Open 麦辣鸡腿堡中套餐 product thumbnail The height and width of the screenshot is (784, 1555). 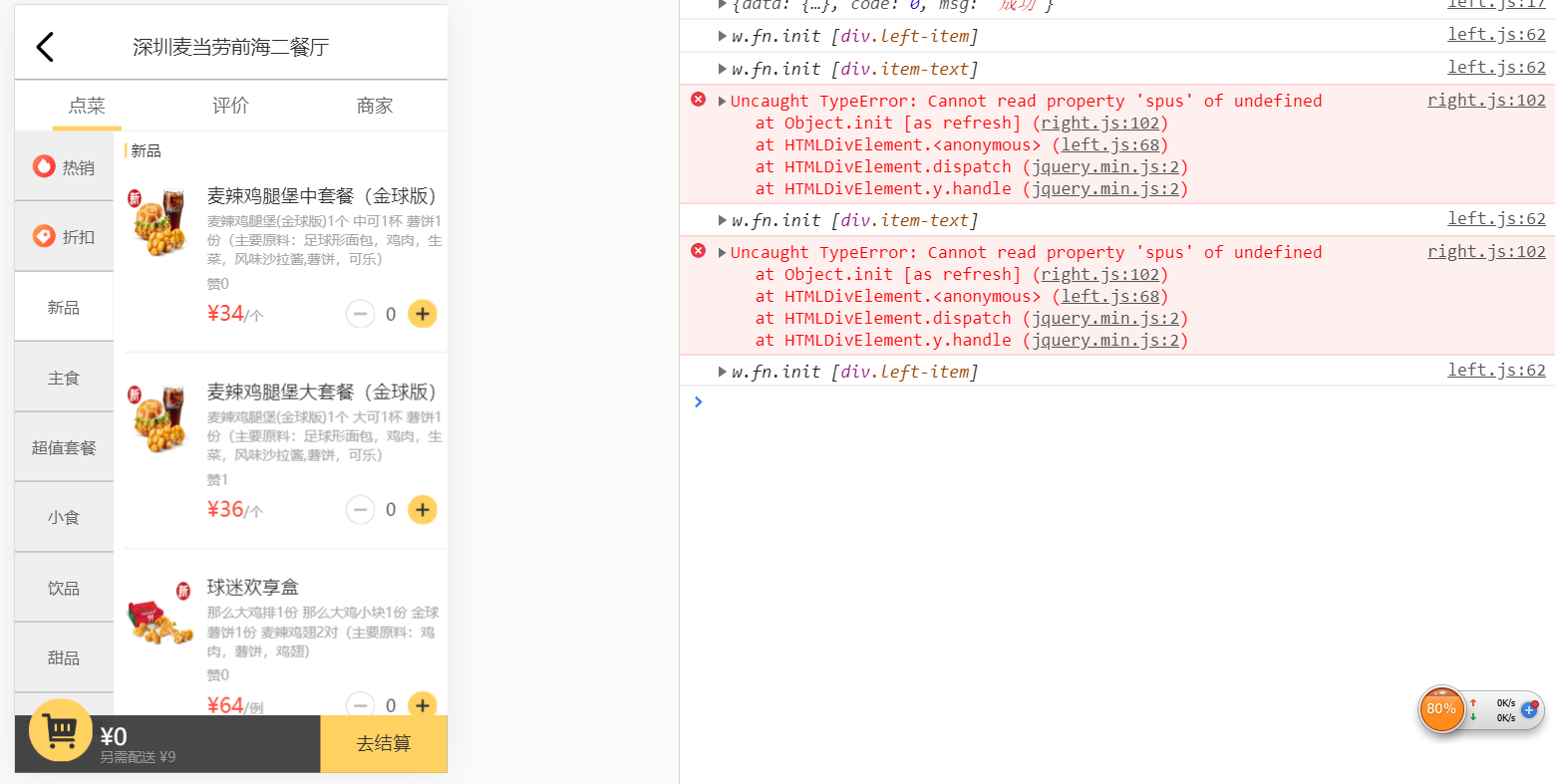pos(159,222)
